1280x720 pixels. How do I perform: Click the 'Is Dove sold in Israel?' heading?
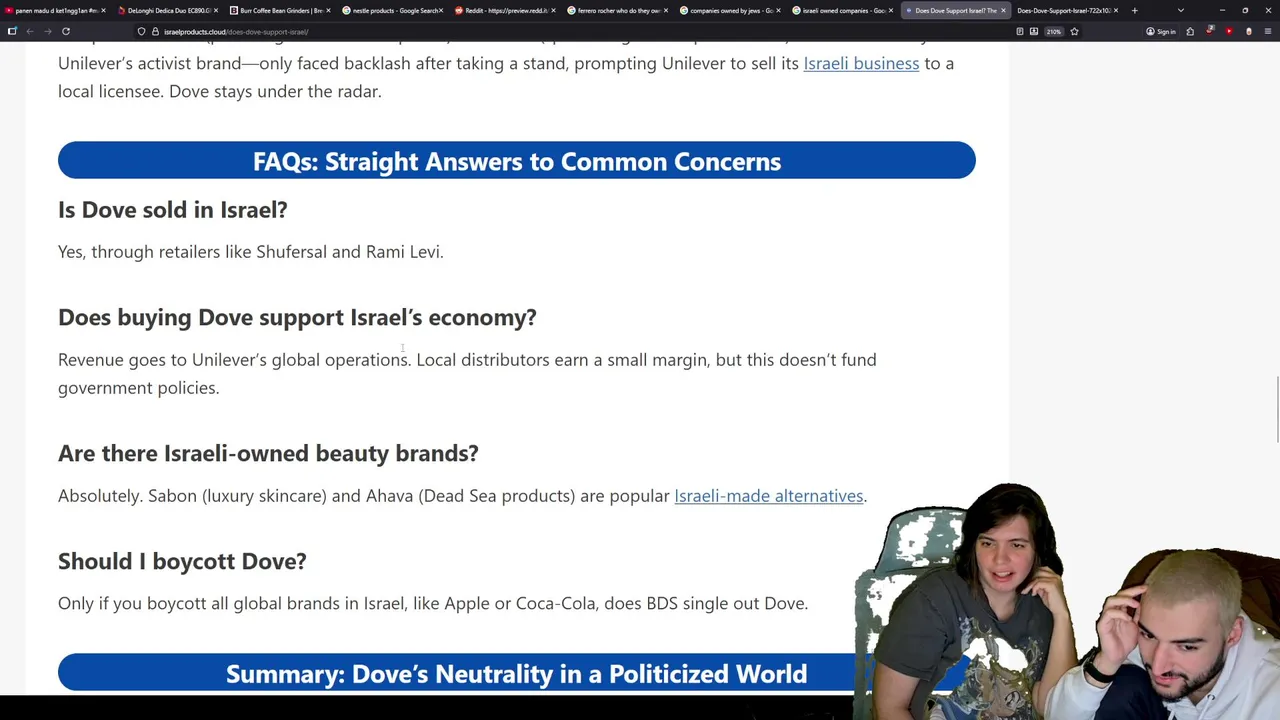coord(172,210)
